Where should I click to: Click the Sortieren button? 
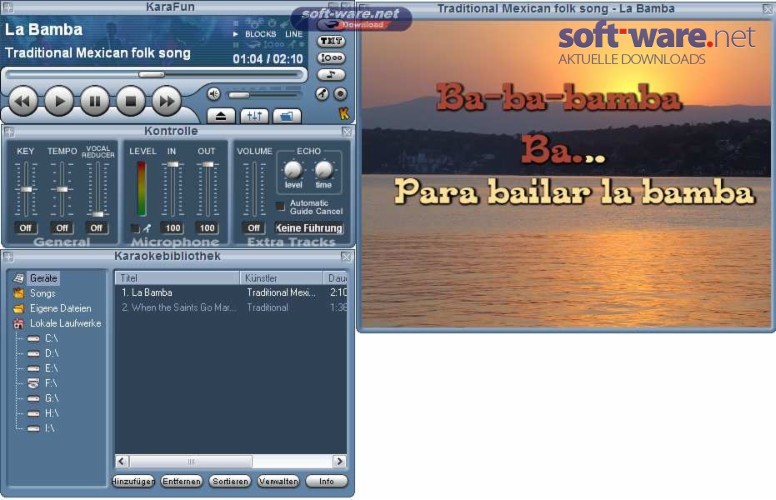(x=230, y=481)
